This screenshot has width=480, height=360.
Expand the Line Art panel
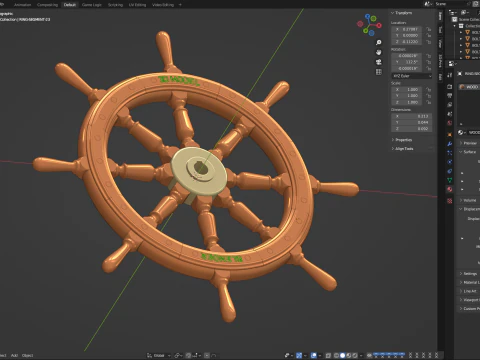[468, 291]
